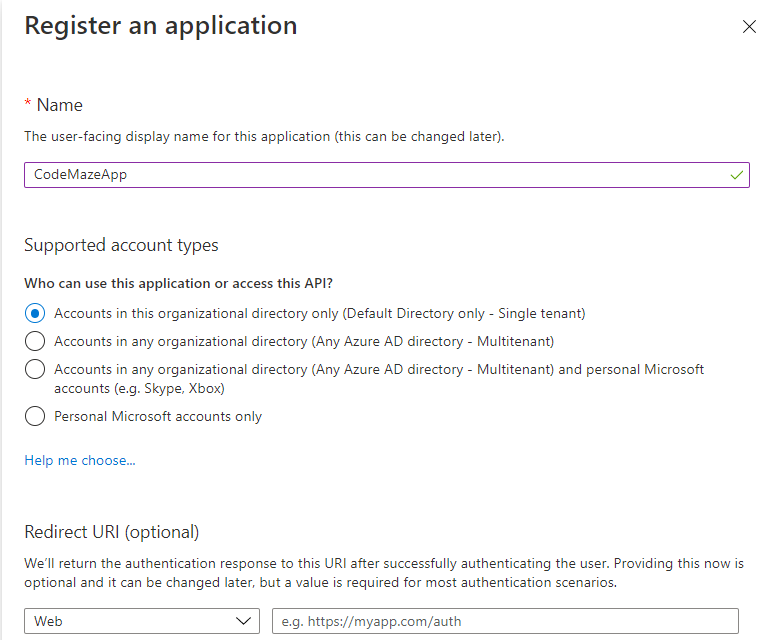Select Multitenant and personal Microsoft accounts radio
The height and width of the screenshot is (640, 772).
[35, 369]
